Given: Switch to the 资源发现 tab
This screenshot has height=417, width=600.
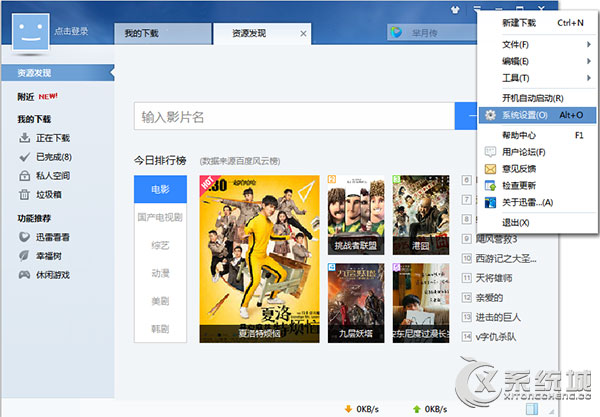Looking at the screenshot, I should [262, 34].
